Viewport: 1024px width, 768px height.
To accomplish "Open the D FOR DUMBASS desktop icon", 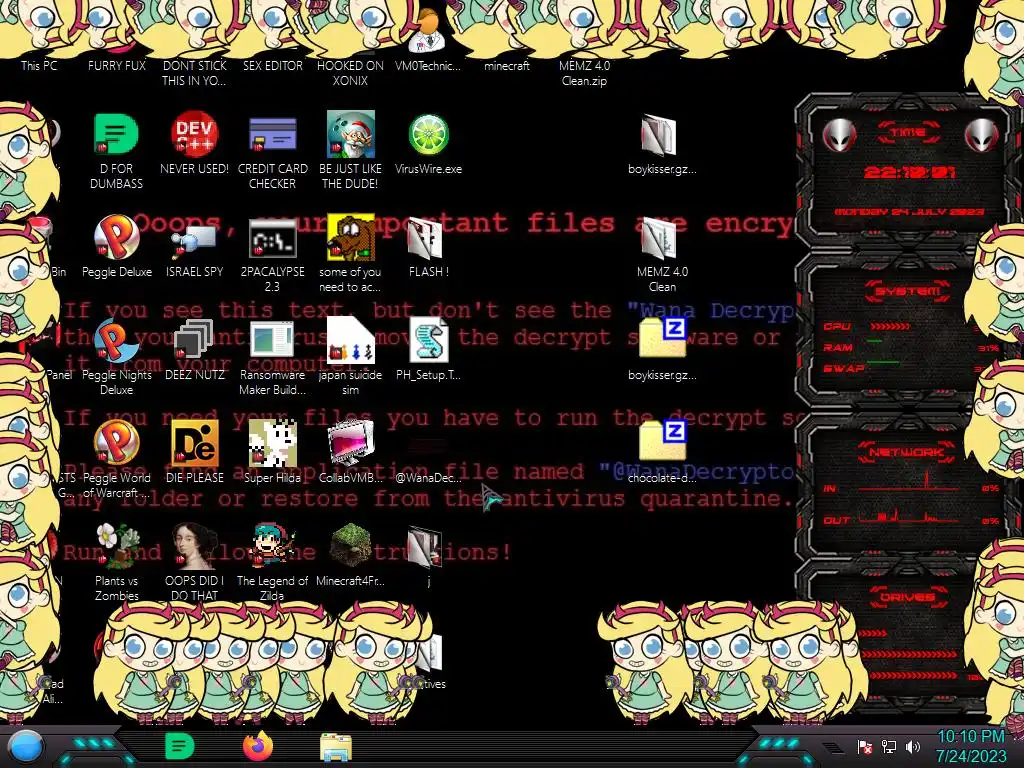I will [x=116, y=135].
